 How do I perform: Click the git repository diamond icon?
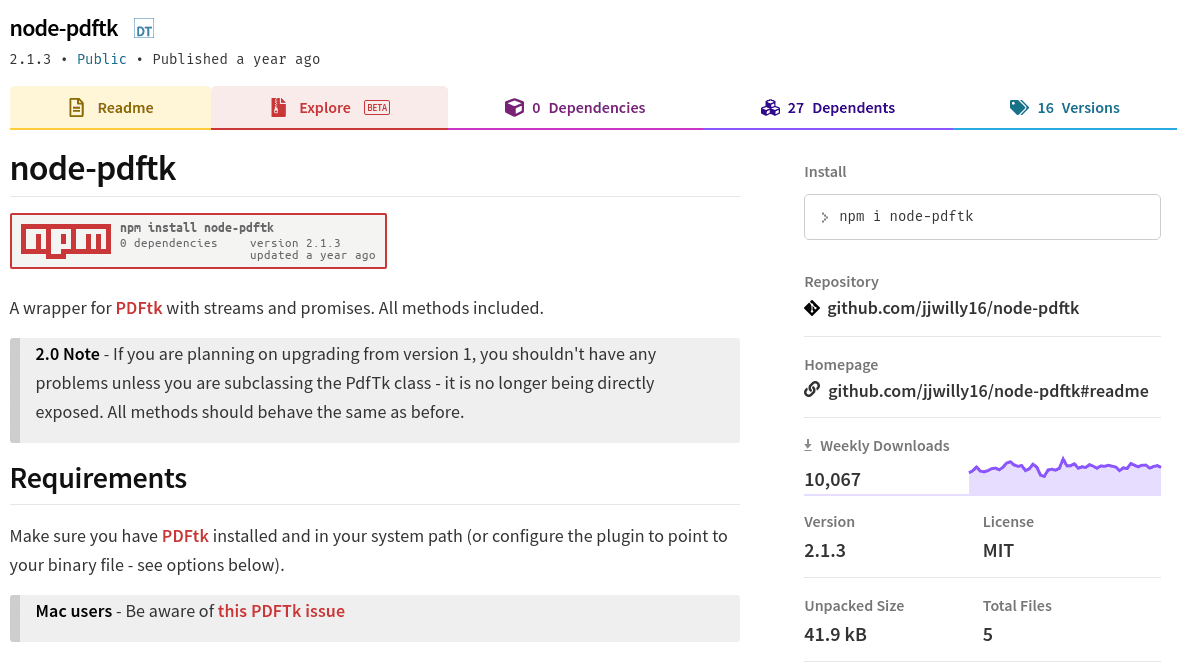point(812,308)
